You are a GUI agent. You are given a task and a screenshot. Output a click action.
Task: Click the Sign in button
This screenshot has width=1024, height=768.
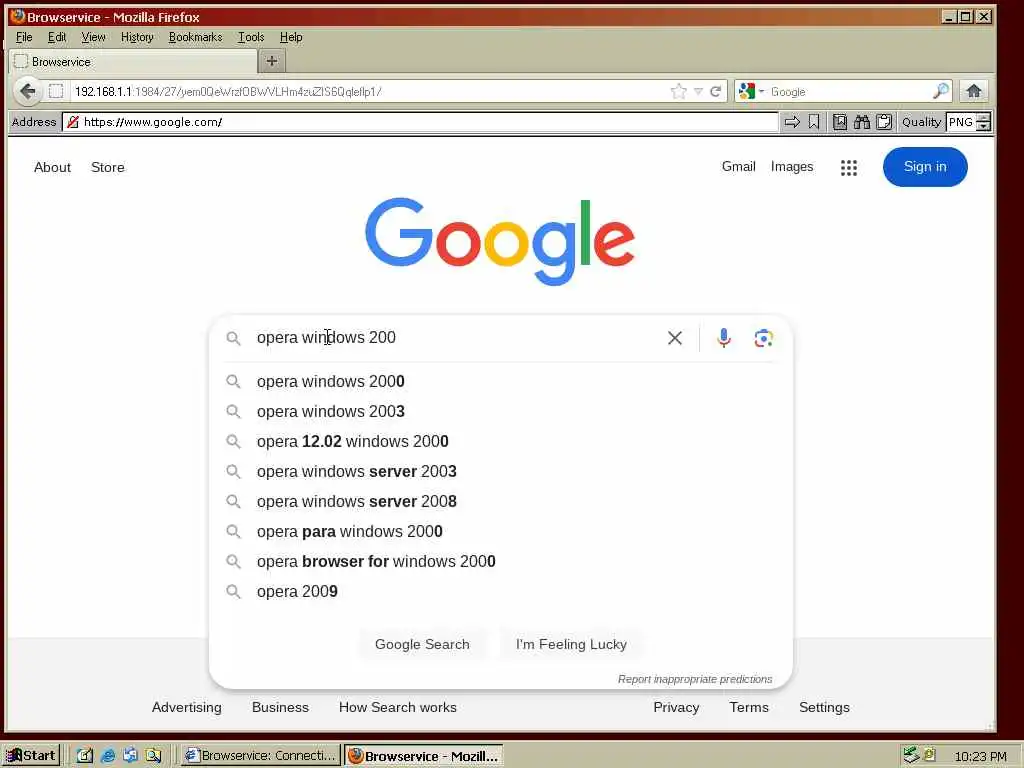pyautogui.click(x=925, y=167)
